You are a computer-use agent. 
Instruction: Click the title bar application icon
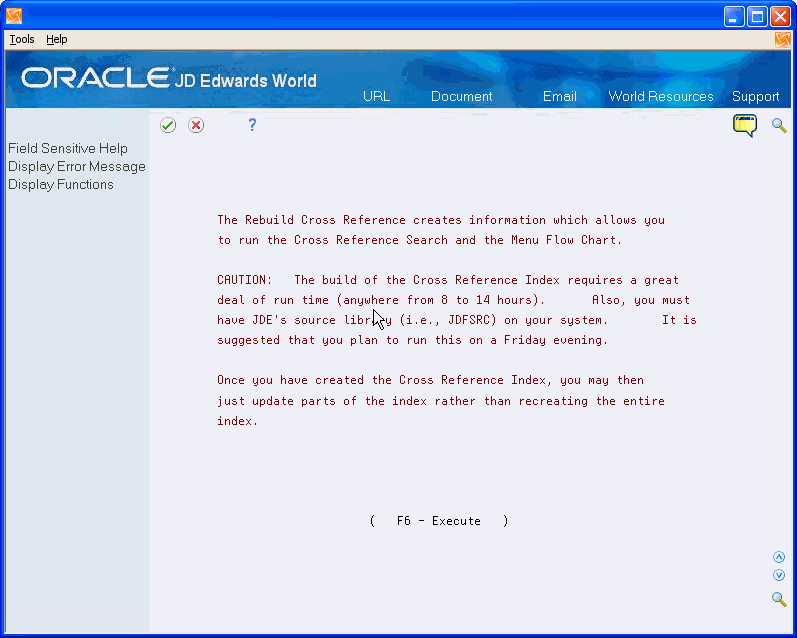[14, 16]
